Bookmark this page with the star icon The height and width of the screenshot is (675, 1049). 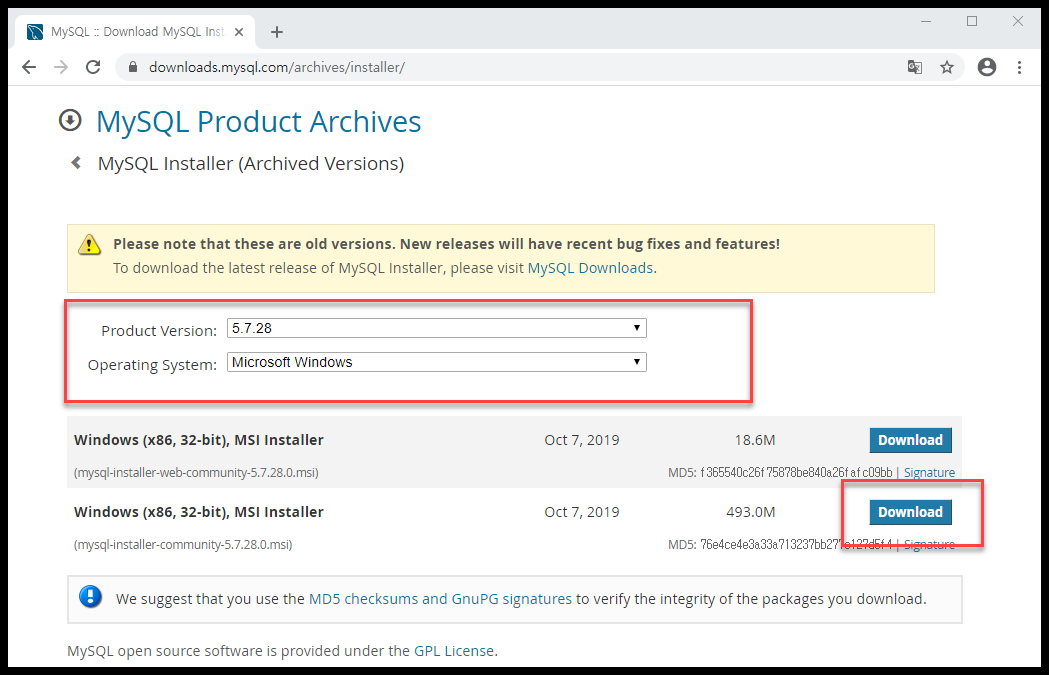(947, 67)
